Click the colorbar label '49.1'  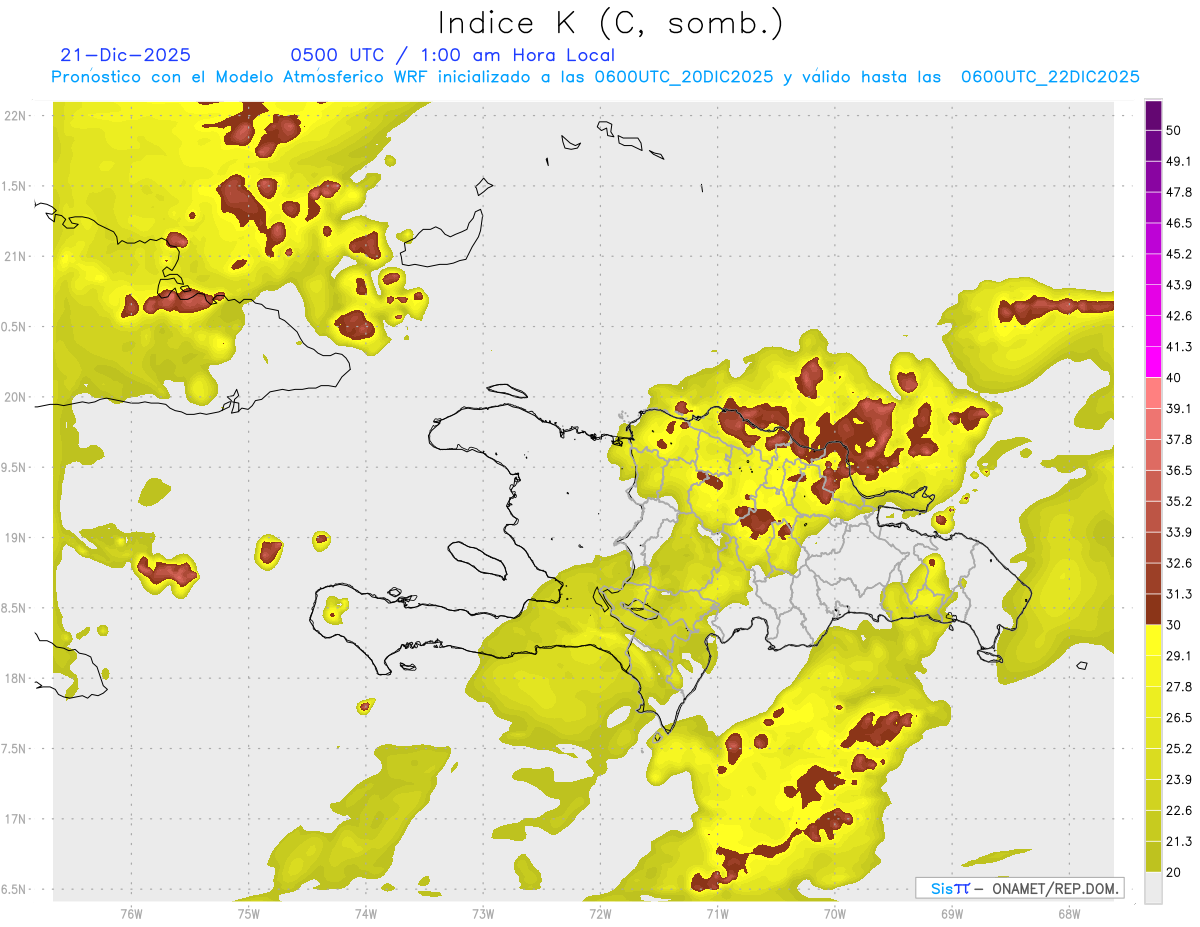(x=1178, y=161)
